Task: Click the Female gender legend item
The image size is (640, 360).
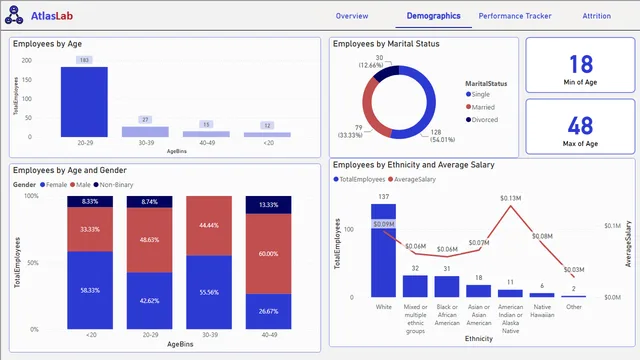Action: click(53, 184)
